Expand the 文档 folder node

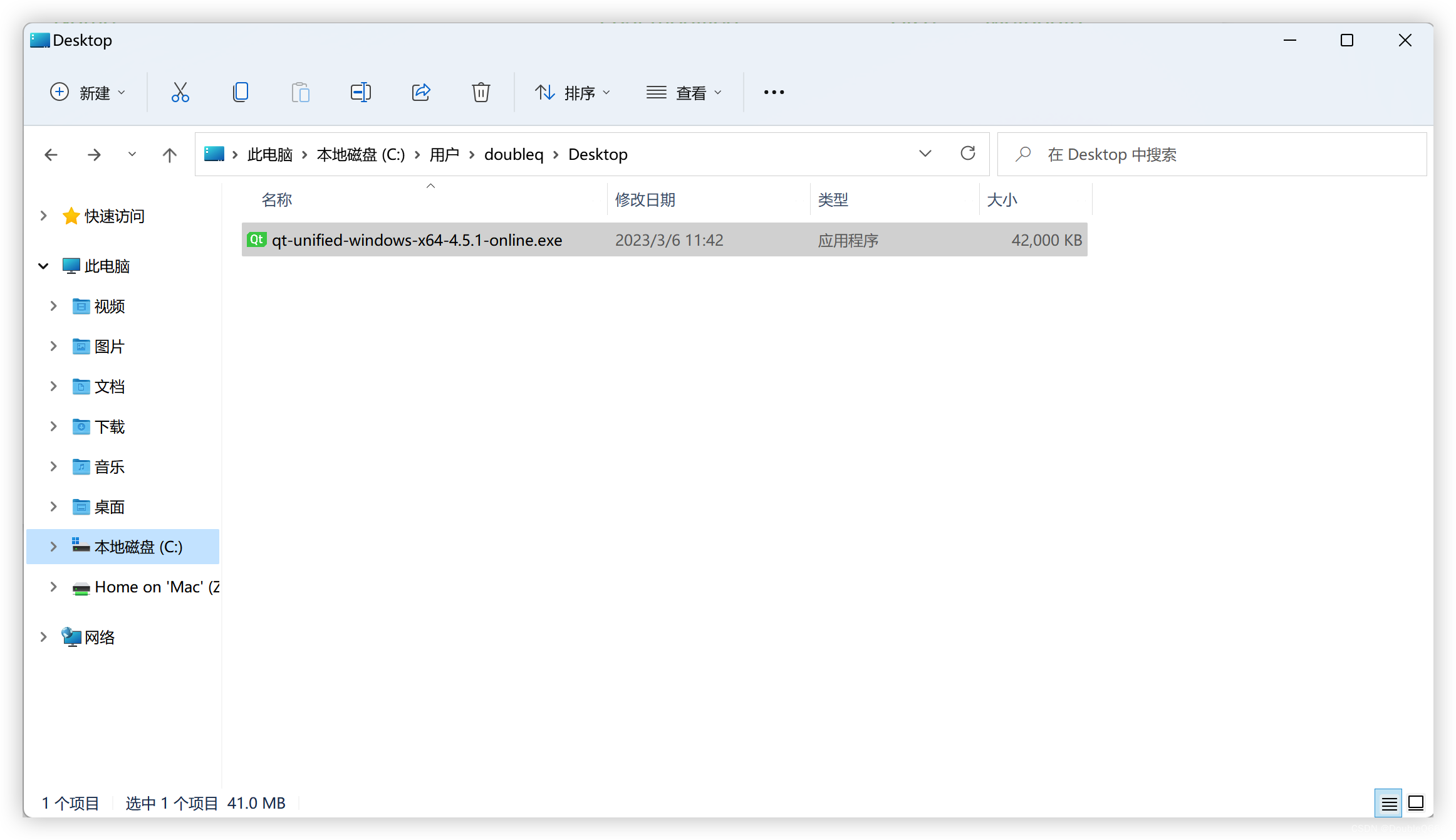point(53,386)
